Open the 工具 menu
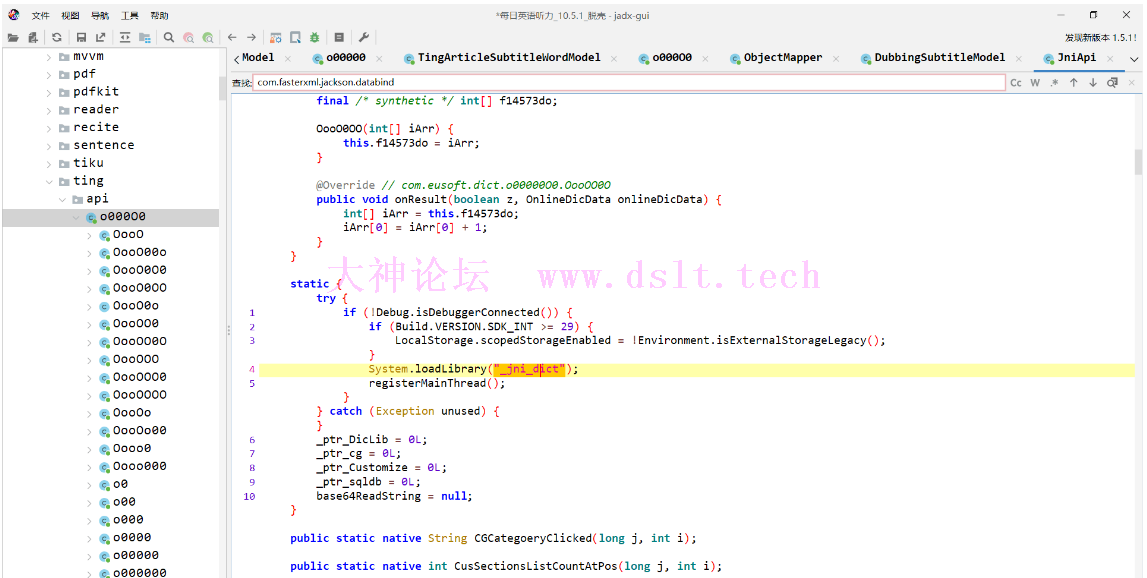Image resolution: width=1147 pixels, height=578 pixels. click(x=130, y=16)
